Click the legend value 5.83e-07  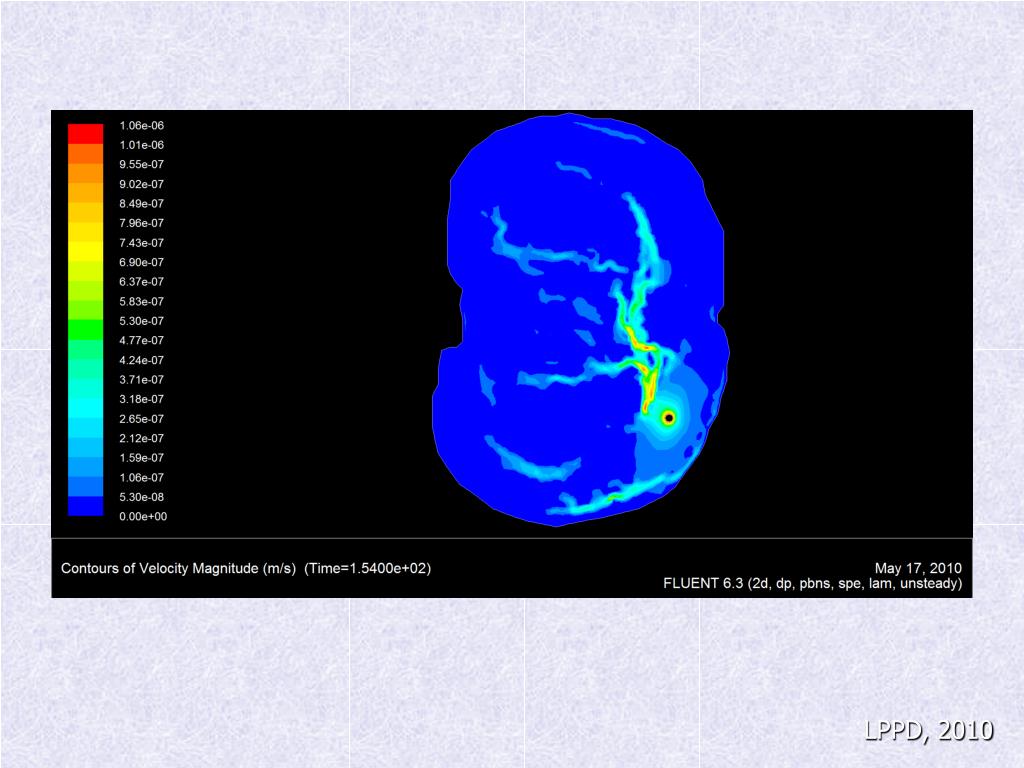141,302
